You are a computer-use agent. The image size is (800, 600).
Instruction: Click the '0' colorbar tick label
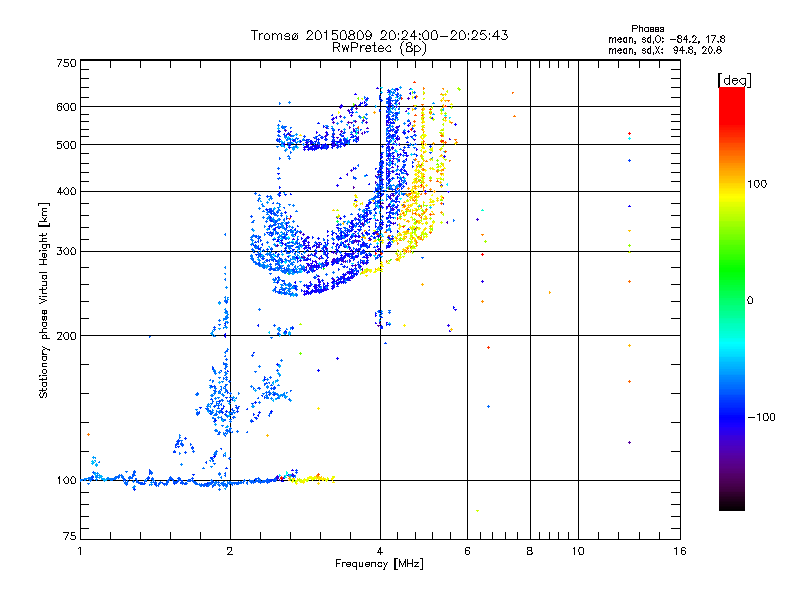(x=750, y=301)
